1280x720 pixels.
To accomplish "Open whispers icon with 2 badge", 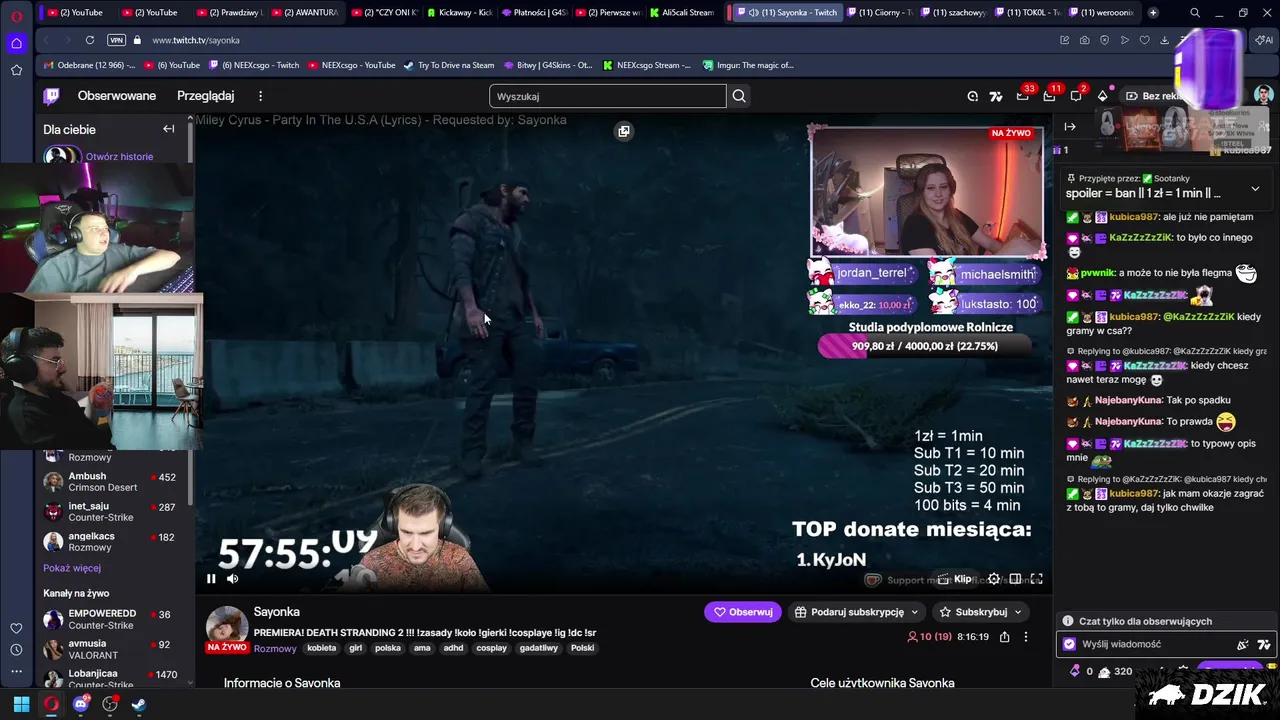I will pos(1076,96).
